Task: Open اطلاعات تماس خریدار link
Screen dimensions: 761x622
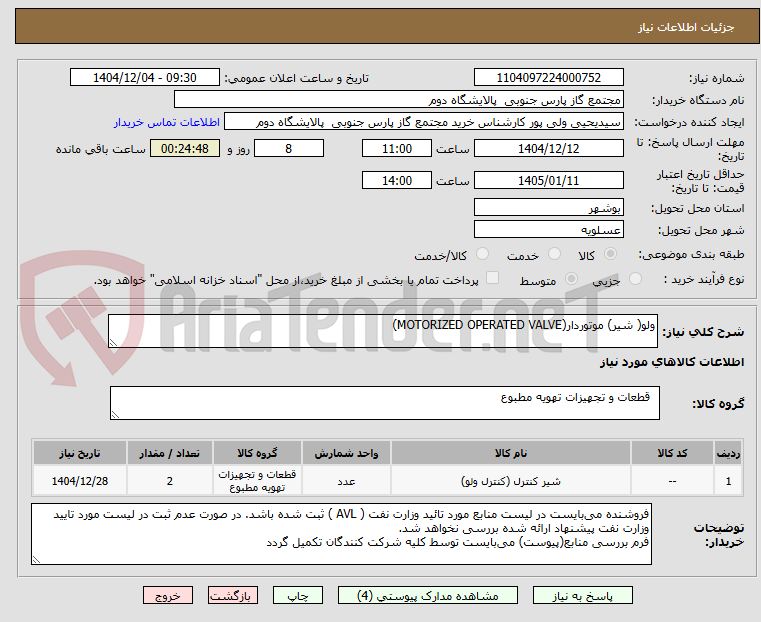Action: pyautogui.click(x=167, y=122)
